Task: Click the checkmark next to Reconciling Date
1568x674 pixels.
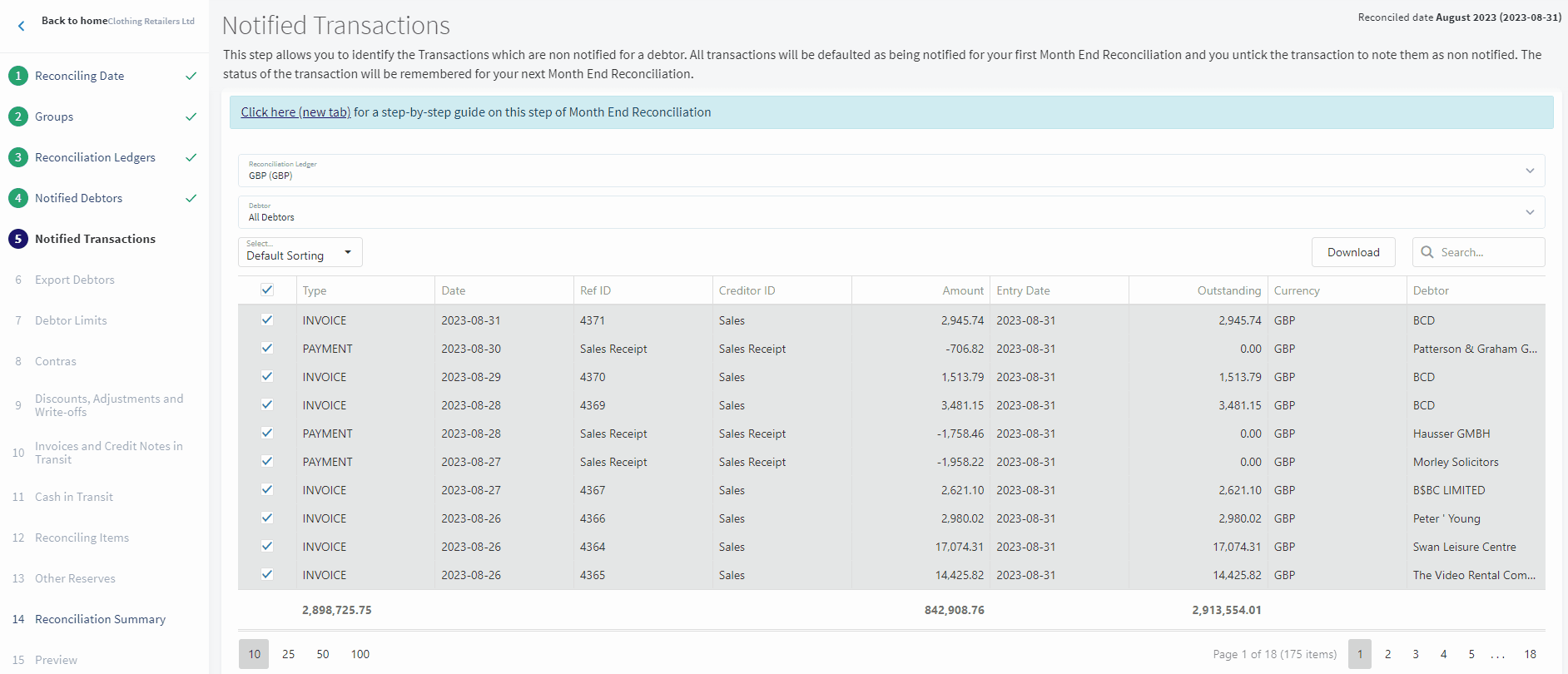Action: coord(191,76)
